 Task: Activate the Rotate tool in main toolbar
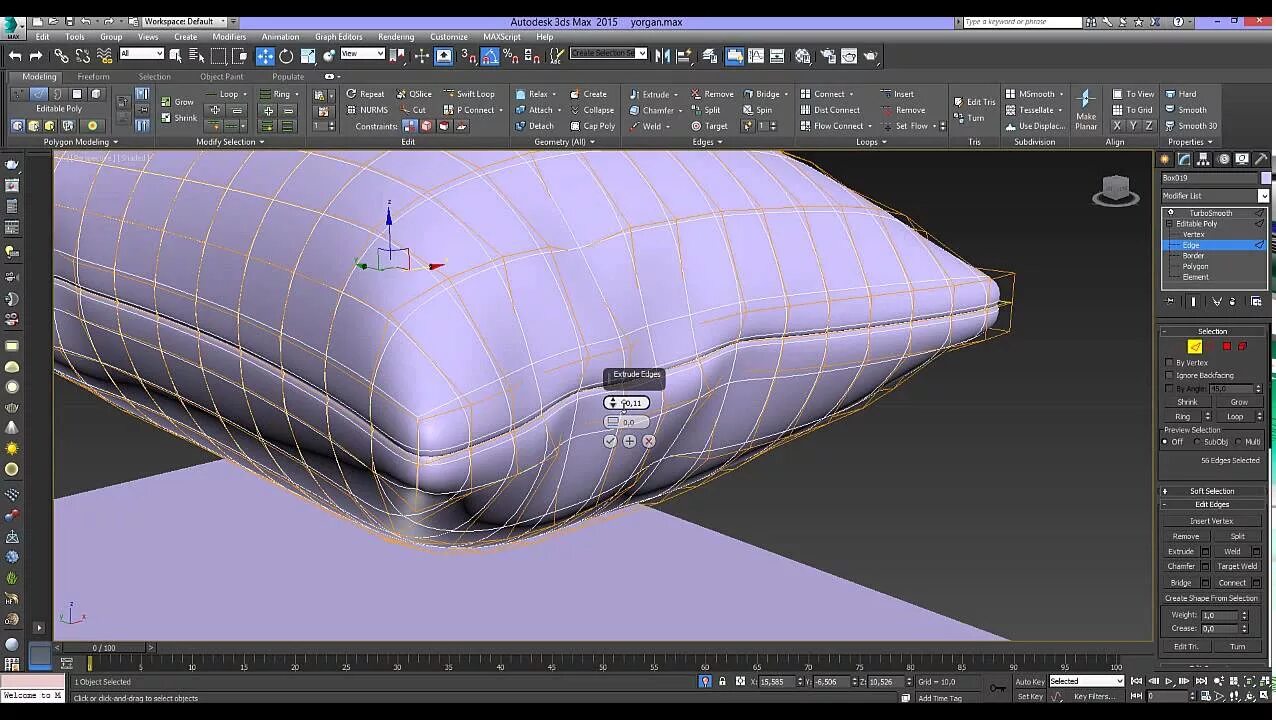pos(286,56)
